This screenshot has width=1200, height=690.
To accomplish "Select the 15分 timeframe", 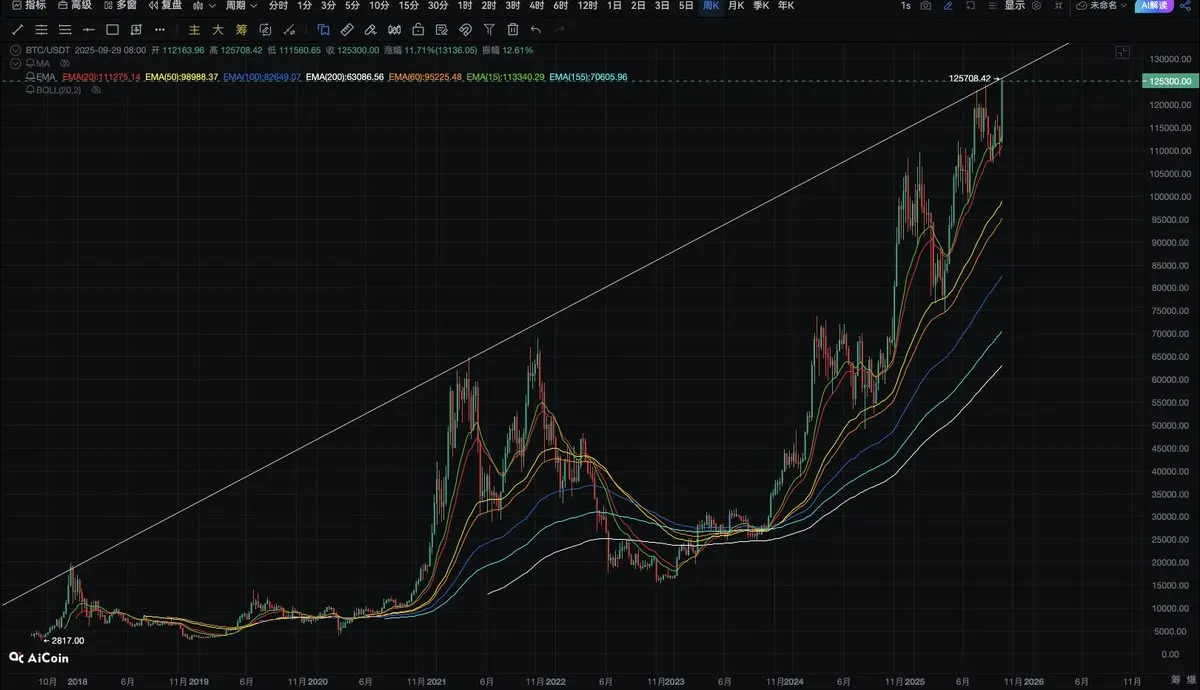I will pyautogui.click(x=408, y=6).
